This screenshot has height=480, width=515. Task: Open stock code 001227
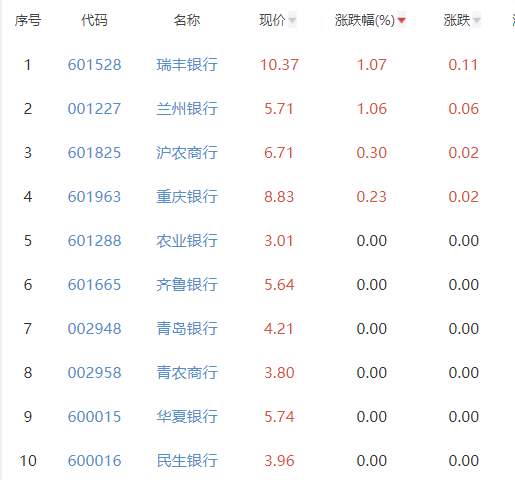point(94,109)
